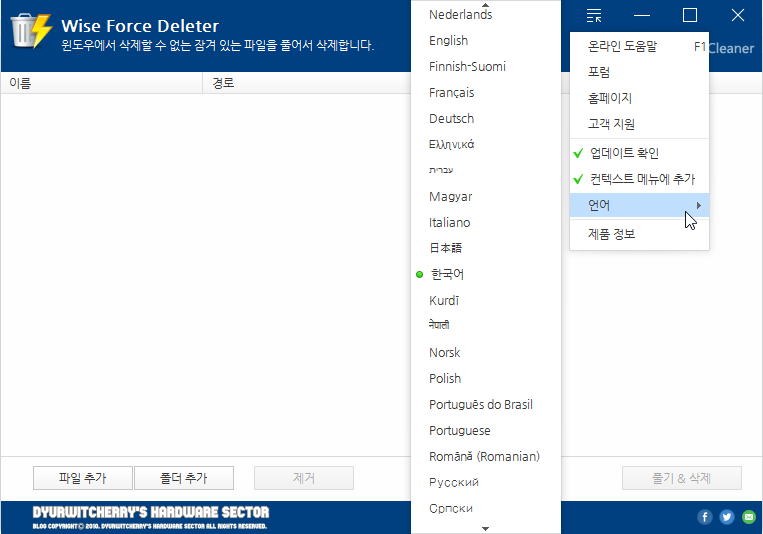Choose Magyar language
The image size is (763, 534).
[x=486, y=197]
